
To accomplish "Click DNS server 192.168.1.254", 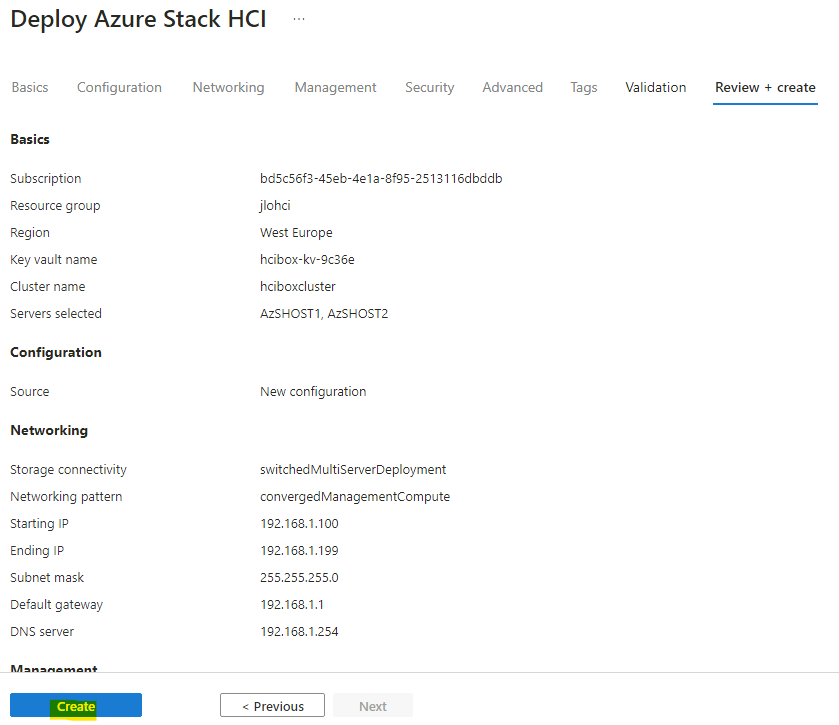I will pos(299,632).
